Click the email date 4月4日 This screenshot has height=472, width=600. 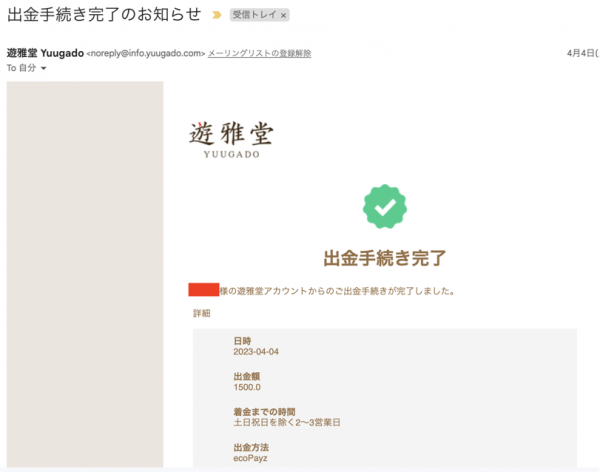582,53
